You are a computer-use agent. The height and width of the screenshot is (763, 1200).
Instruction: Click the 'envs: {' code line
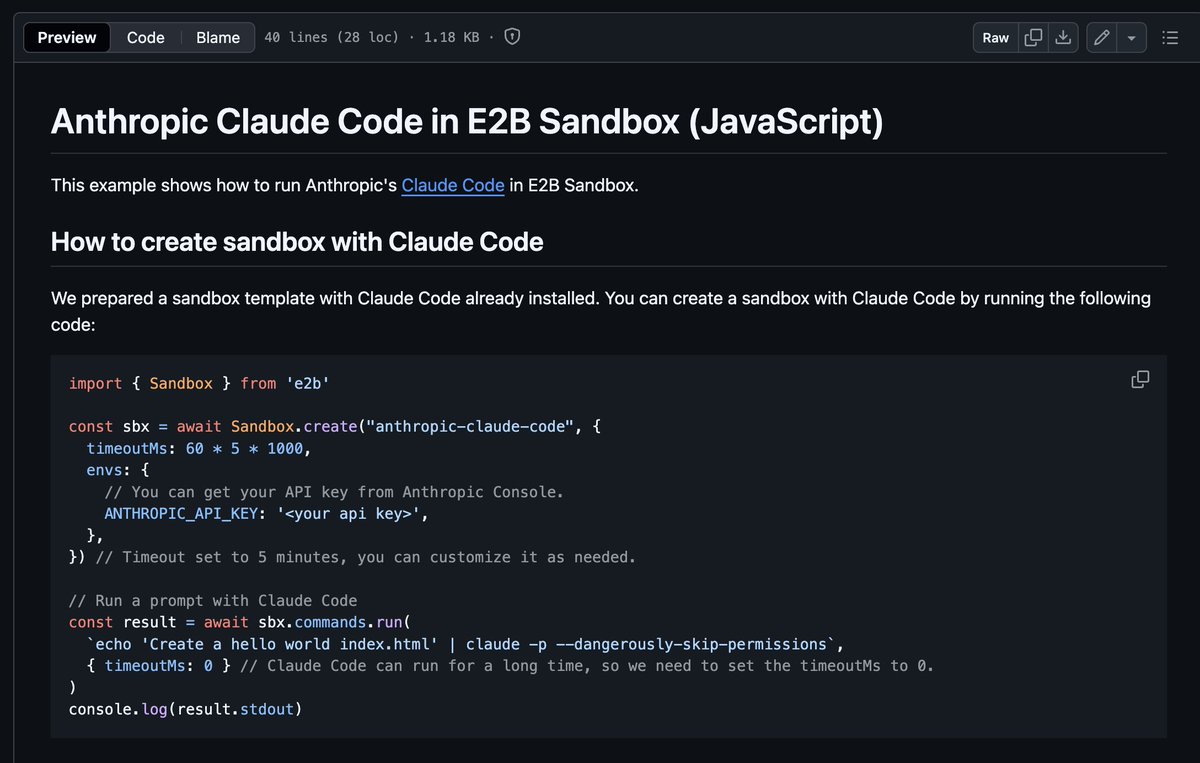117,470
